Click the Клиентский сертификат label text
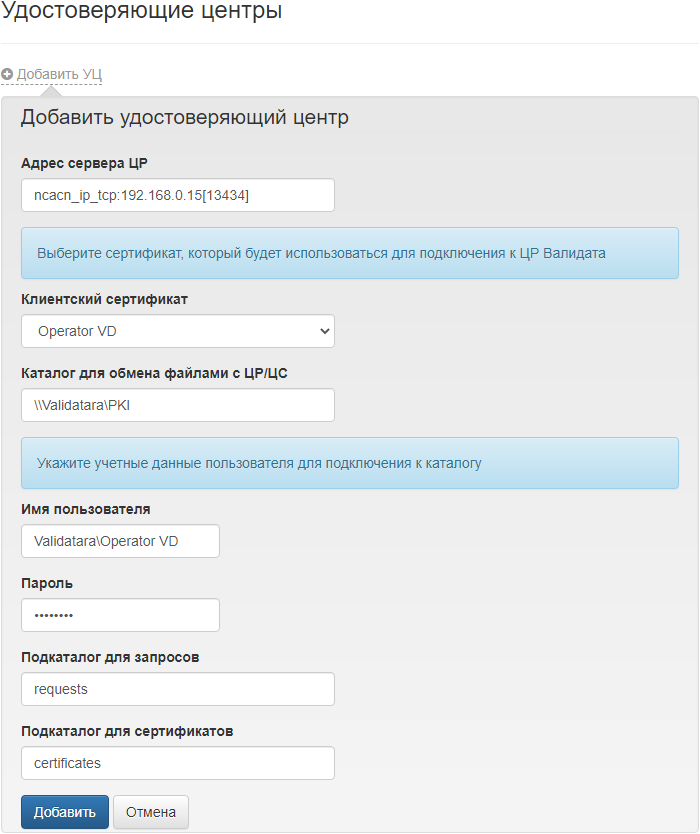700x834 pixels. [104, 299]
